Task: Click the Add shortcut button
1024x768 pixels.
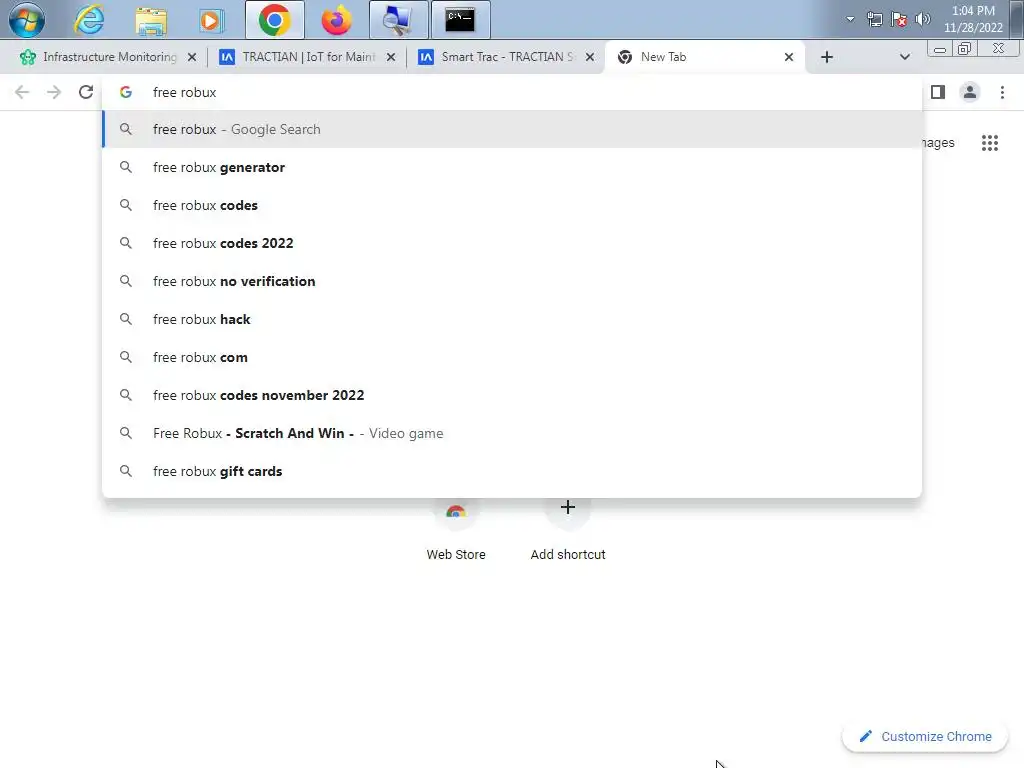Action: click(x=568, y=530)
